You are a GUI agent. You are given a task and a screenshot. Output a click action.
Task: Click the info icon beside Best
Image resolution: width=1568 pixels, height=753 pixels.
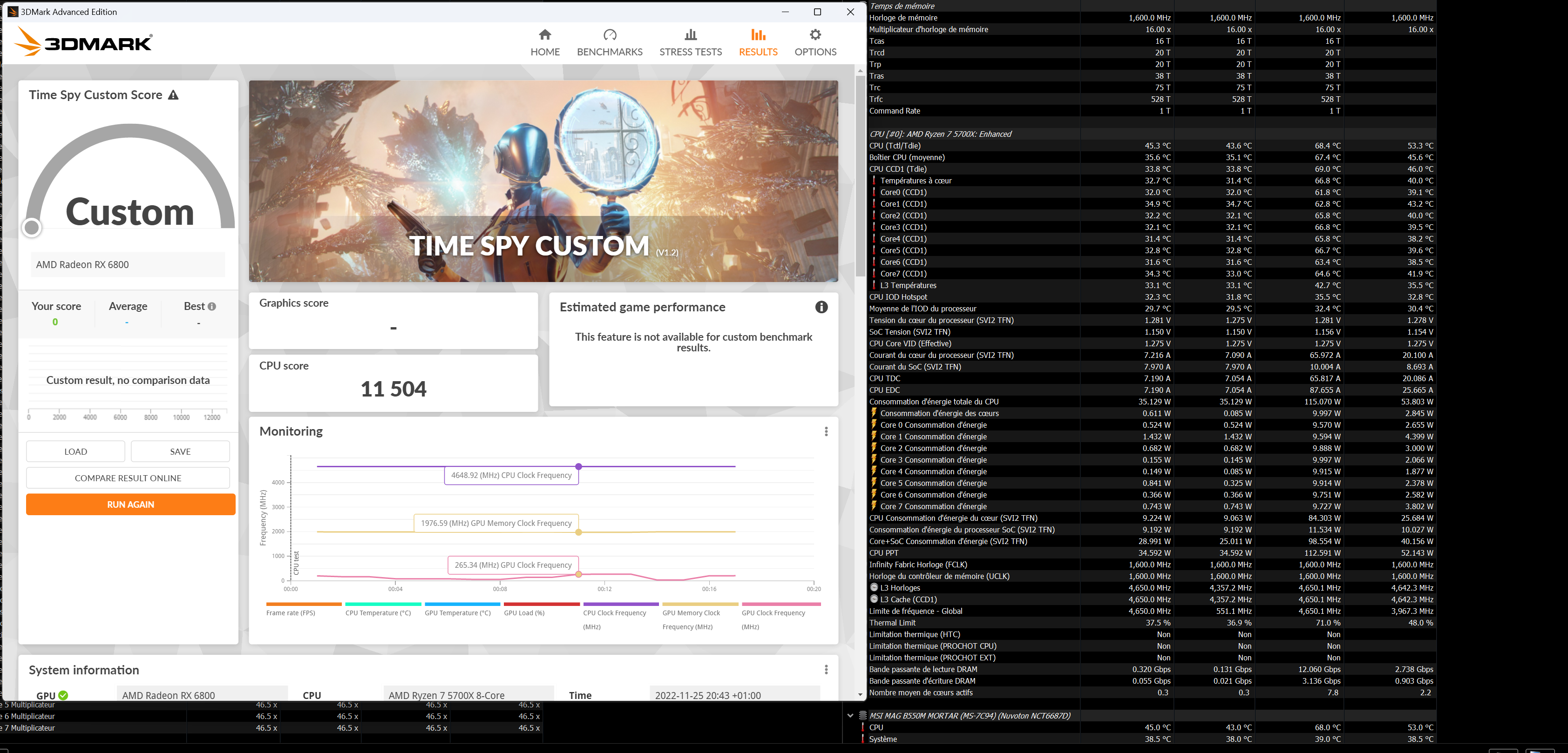[212, 307]
